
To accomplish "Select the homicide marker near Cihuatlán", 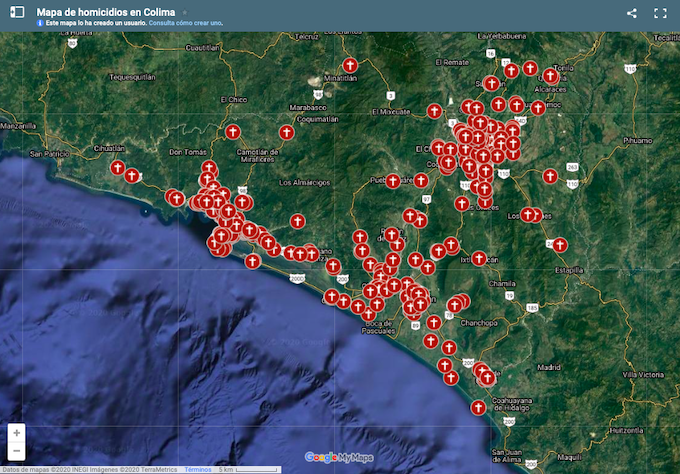I will (x=118, y=167).
